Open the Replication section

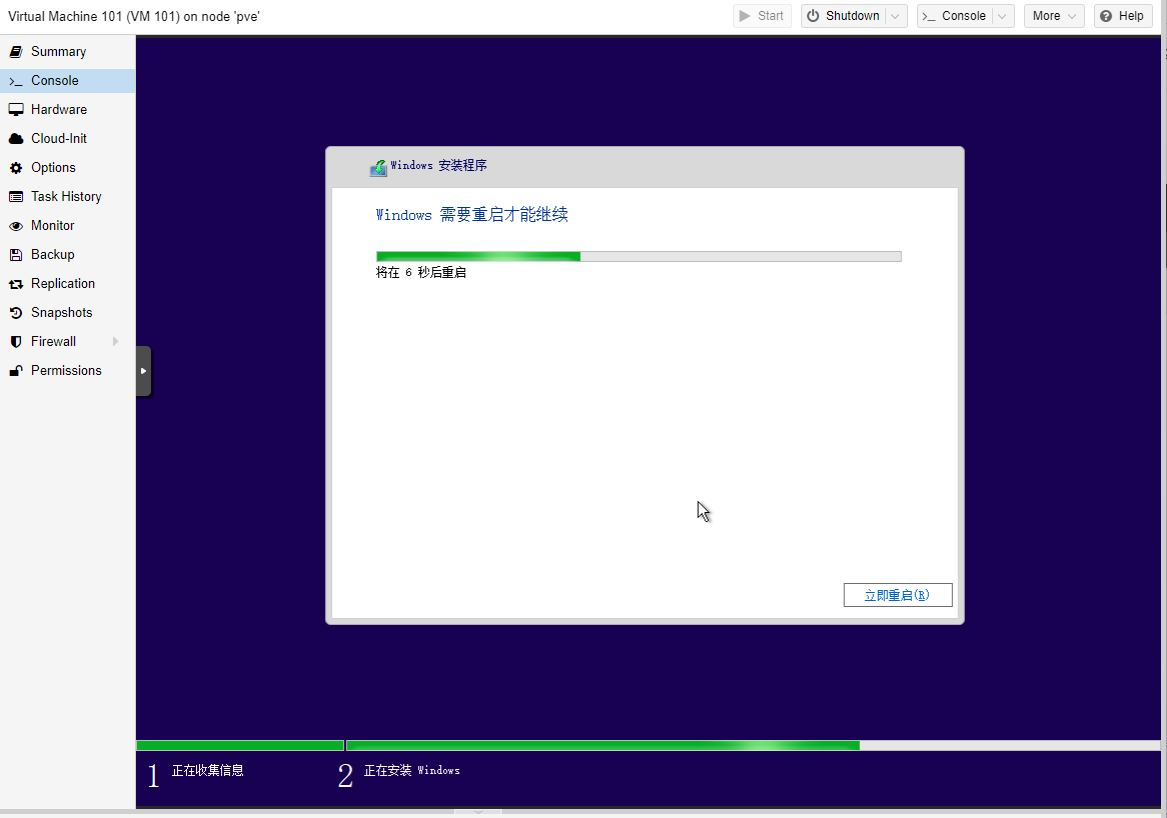[x=67, y=284]
